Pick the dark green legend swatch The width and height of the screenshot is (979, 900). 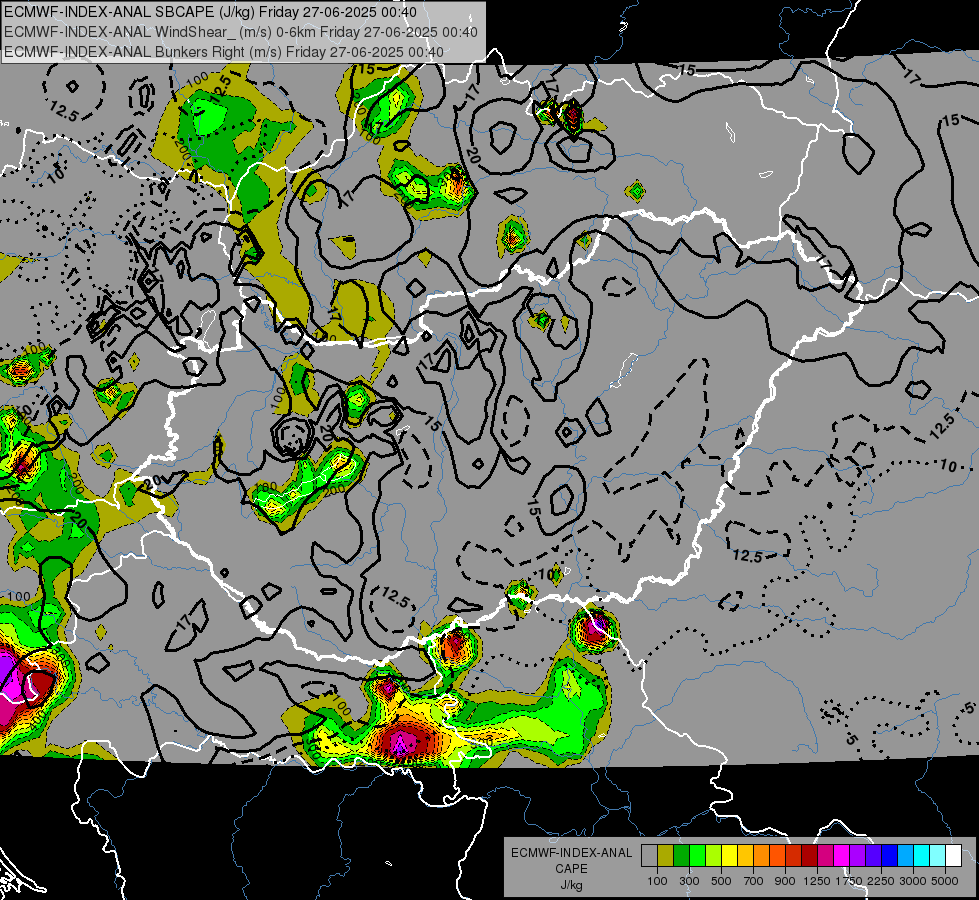[681, 856]
